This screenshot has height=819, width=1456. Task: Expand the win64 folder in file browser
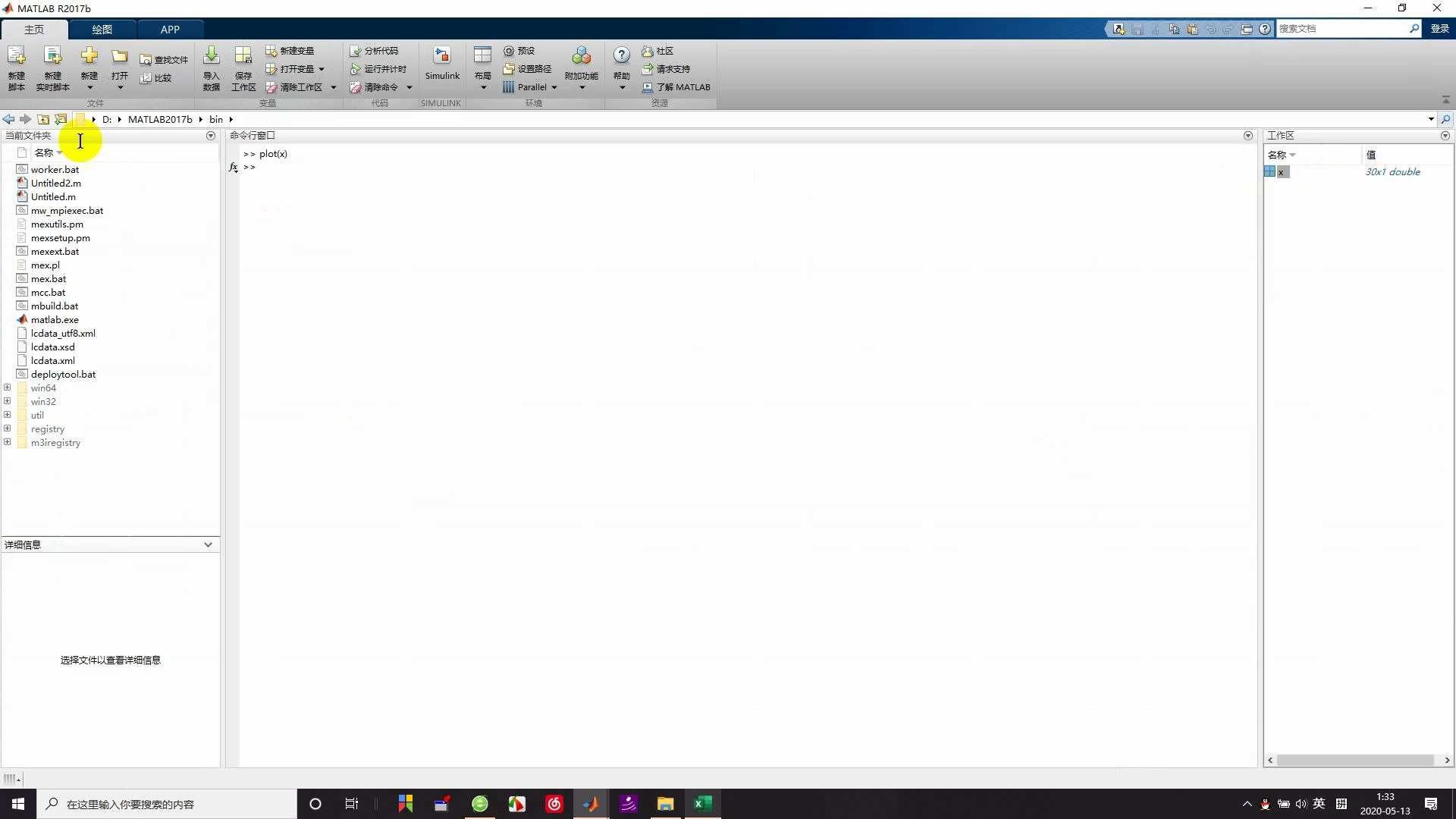click(x=8, y=388)
